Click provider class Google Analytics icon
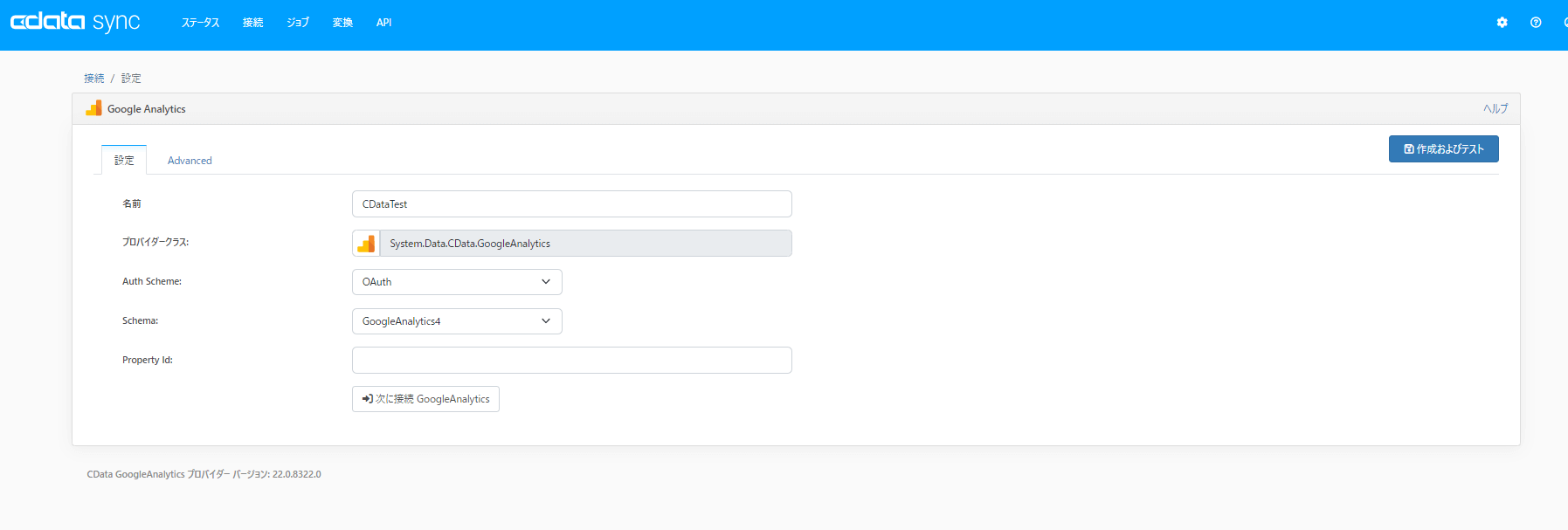Screen dimensions: 1568x530 (366, 244)
